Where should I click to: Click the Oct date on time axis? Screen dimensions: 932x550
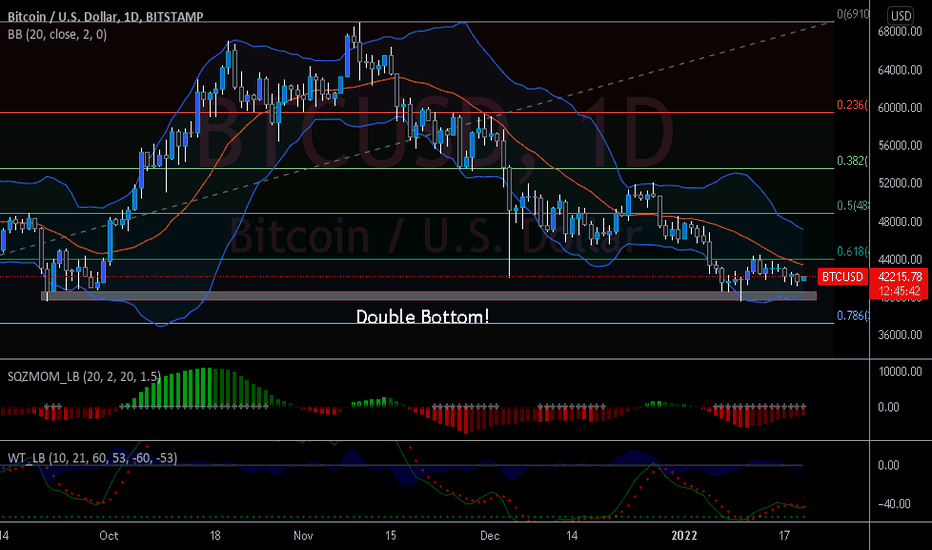(109, 536)
